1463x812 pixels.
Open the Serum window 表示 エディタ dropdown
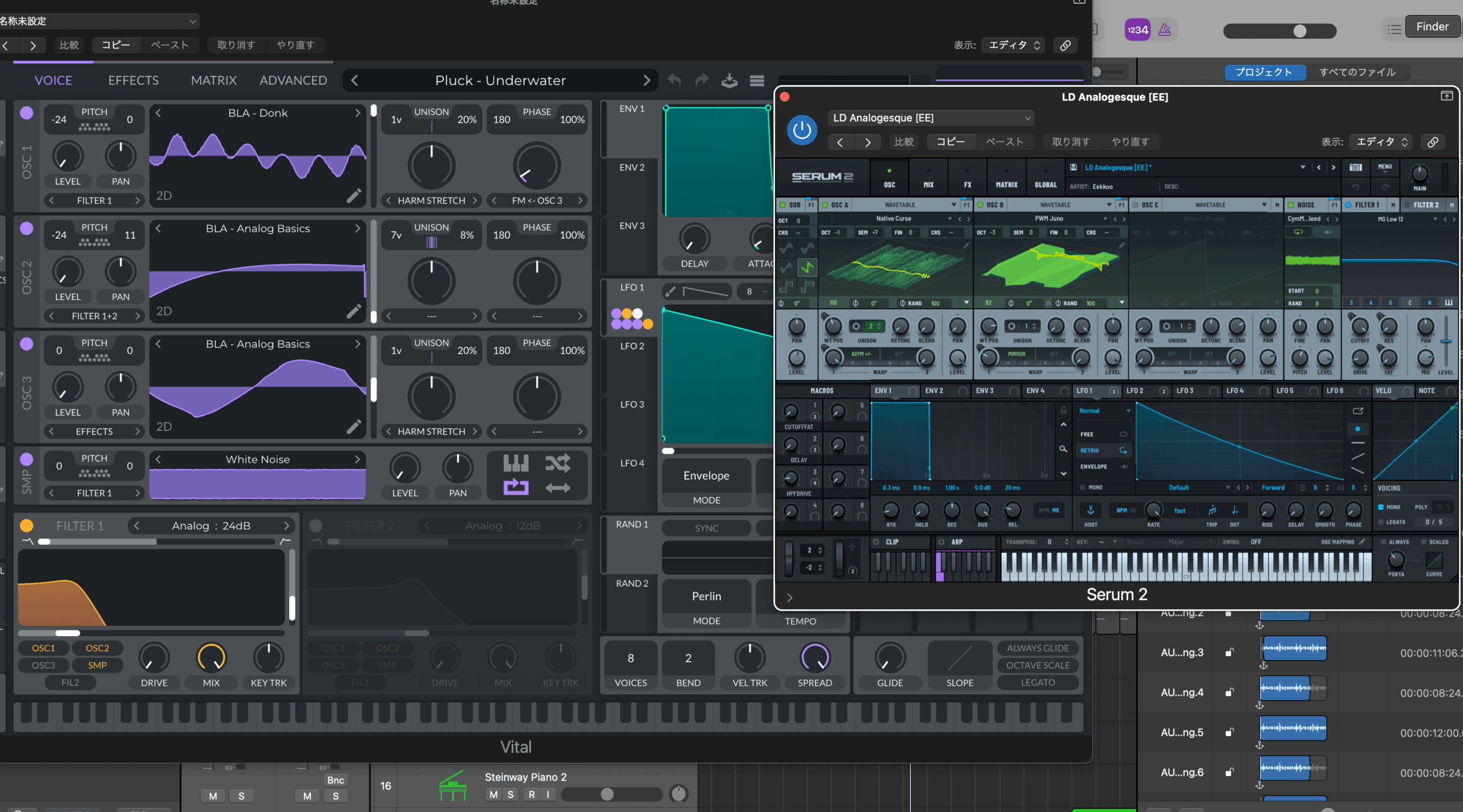point(1381,142)
